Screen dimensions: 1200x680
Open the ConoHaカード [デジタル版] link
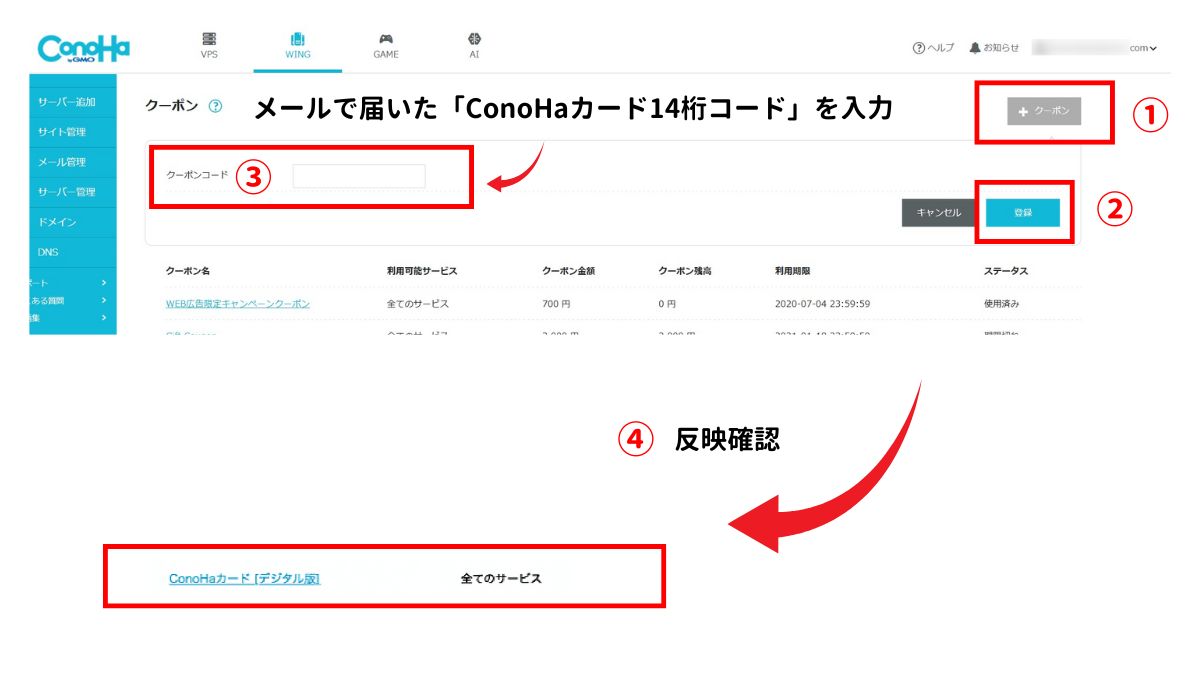245,578
